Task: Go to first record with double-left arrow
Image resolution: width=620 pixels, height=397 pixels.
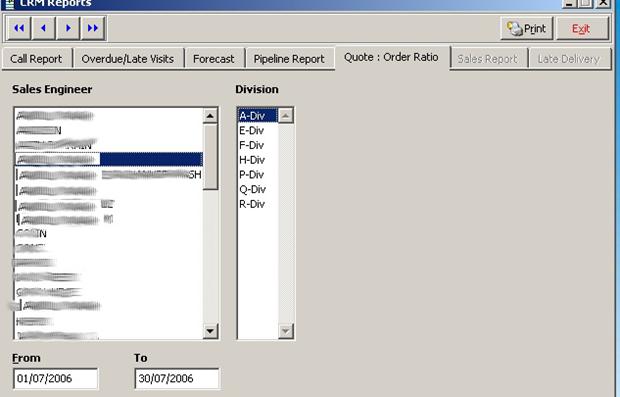Action: 19,28
